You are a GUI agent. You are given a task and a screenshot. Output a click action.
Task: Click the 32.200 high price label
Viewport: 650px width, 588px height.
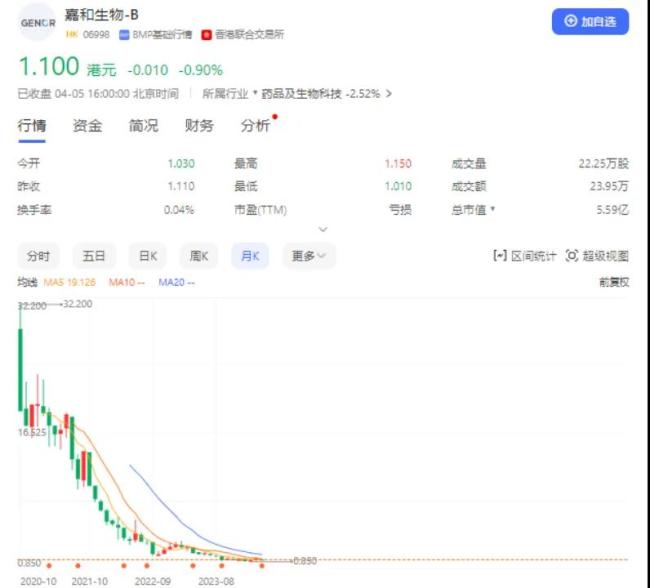tap(78, 304)
